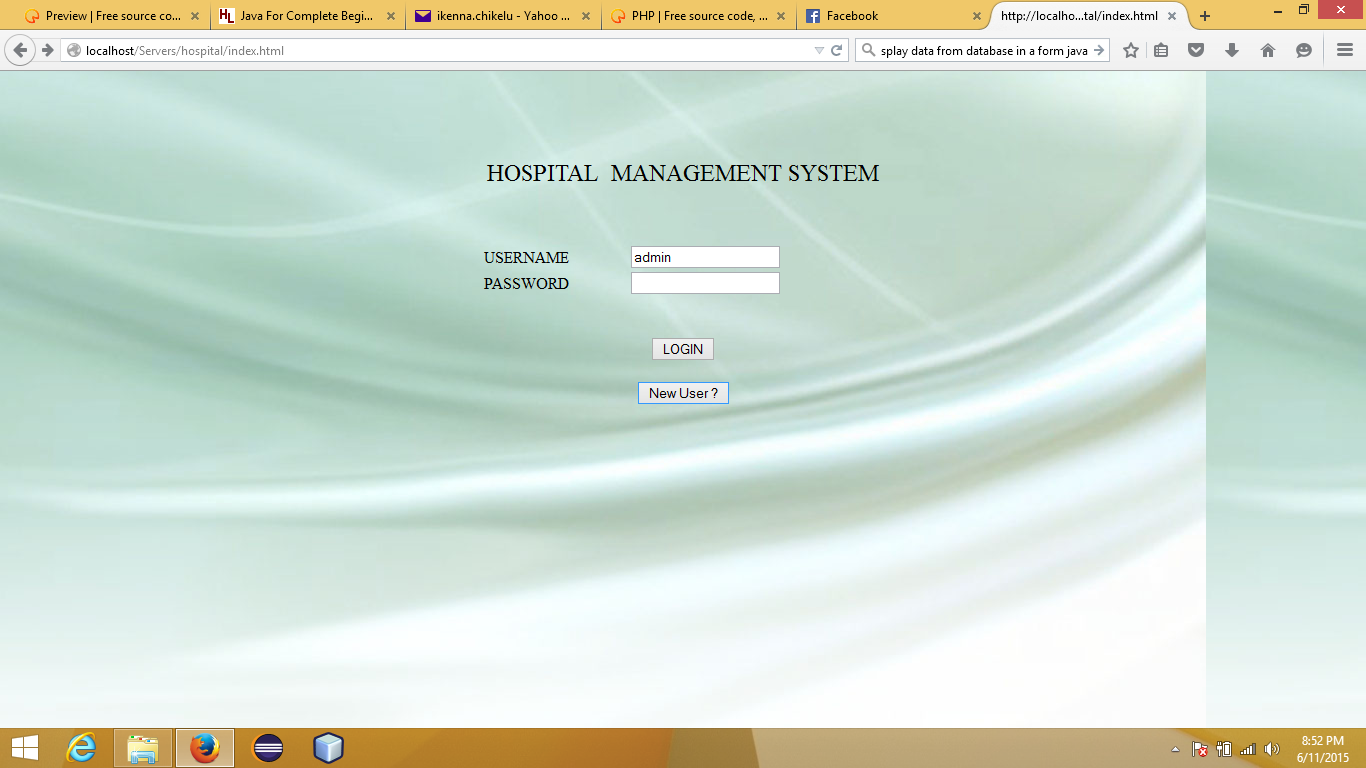Click the New User ? button

(x=683, y=392)
